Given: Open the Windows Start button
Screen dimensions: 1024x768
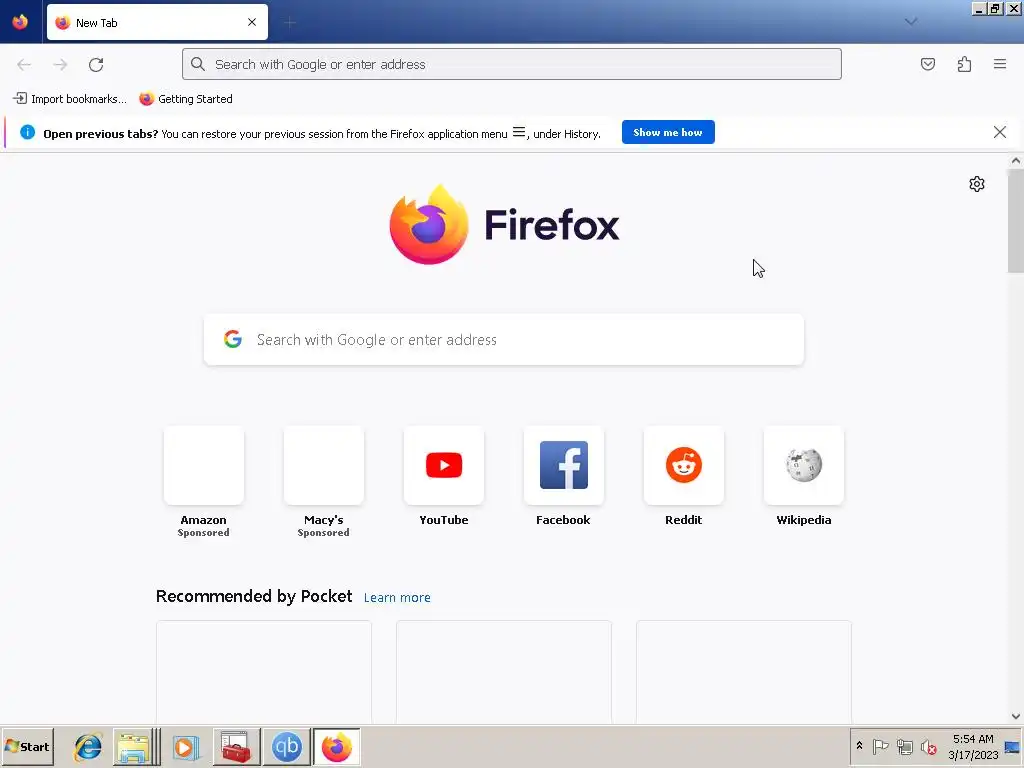Looking at the screenshot, I should [x=27, y=746].
